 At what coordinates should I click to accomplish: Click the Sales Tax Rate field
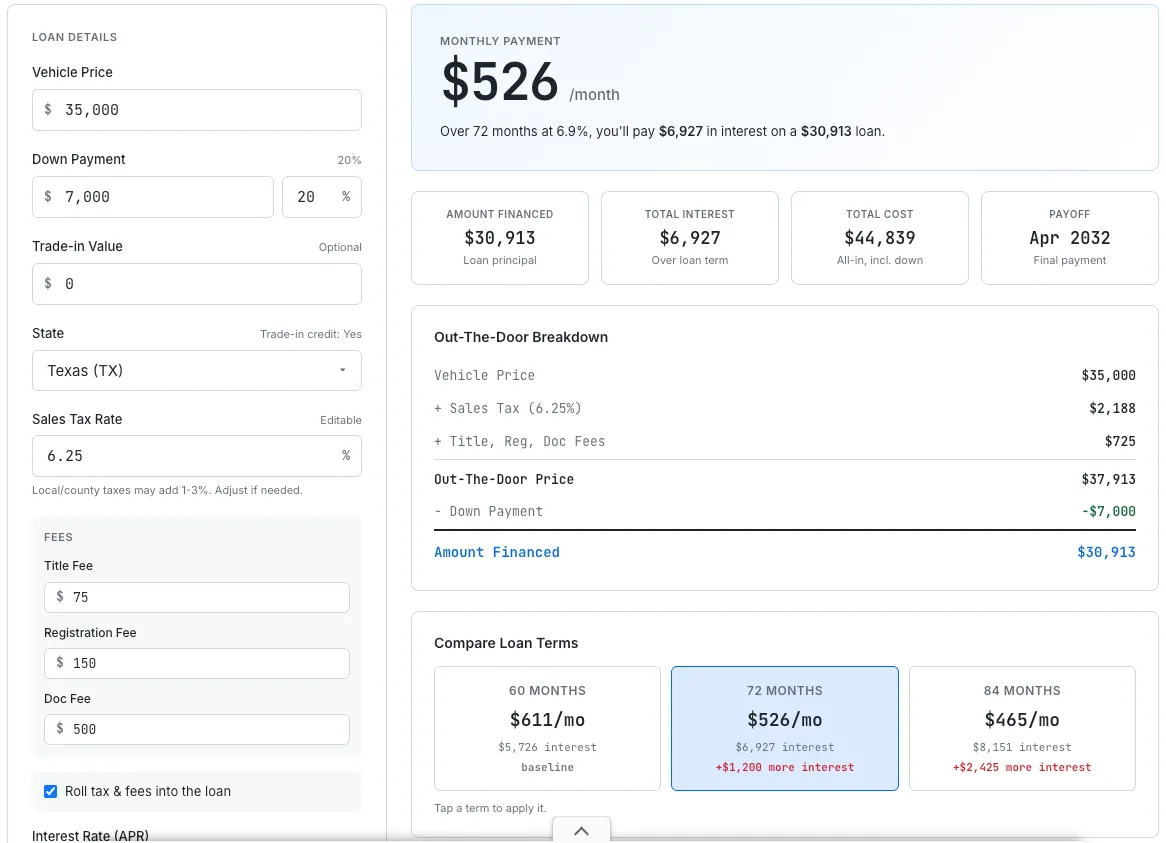pyautogui.click(x=196, y=455)
